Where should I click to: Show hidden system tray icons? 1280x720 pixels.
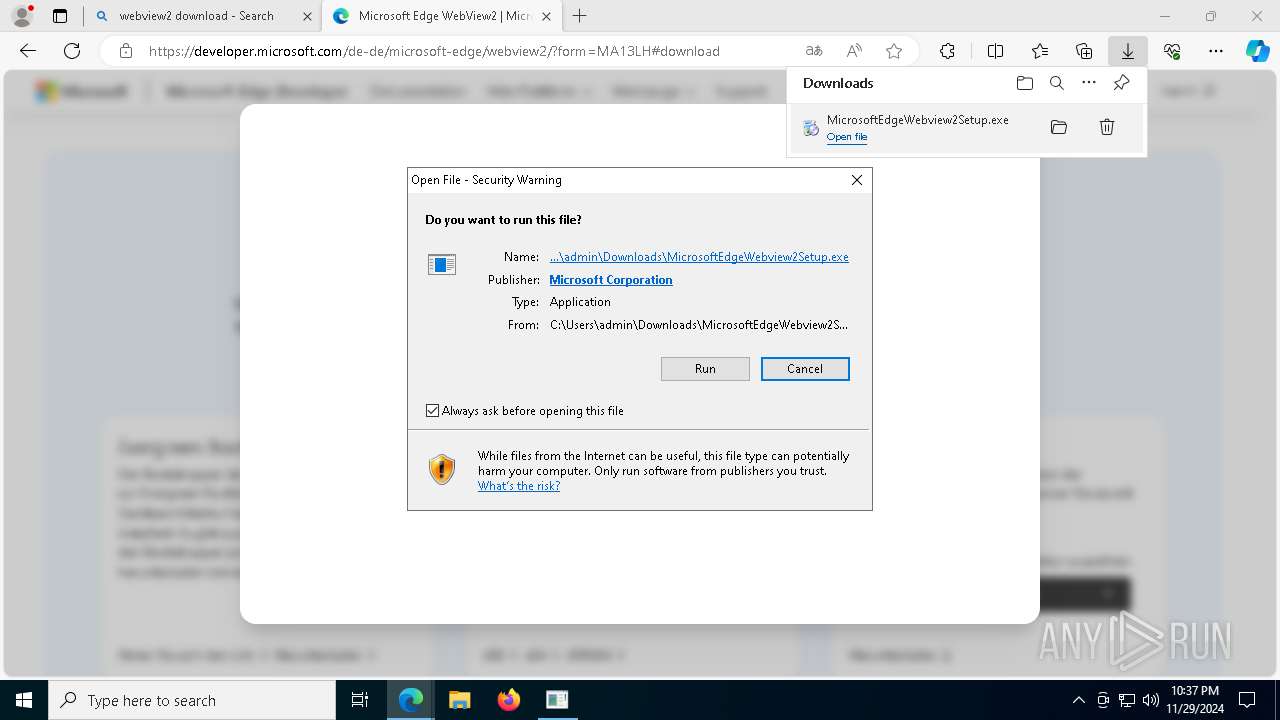1078,700
